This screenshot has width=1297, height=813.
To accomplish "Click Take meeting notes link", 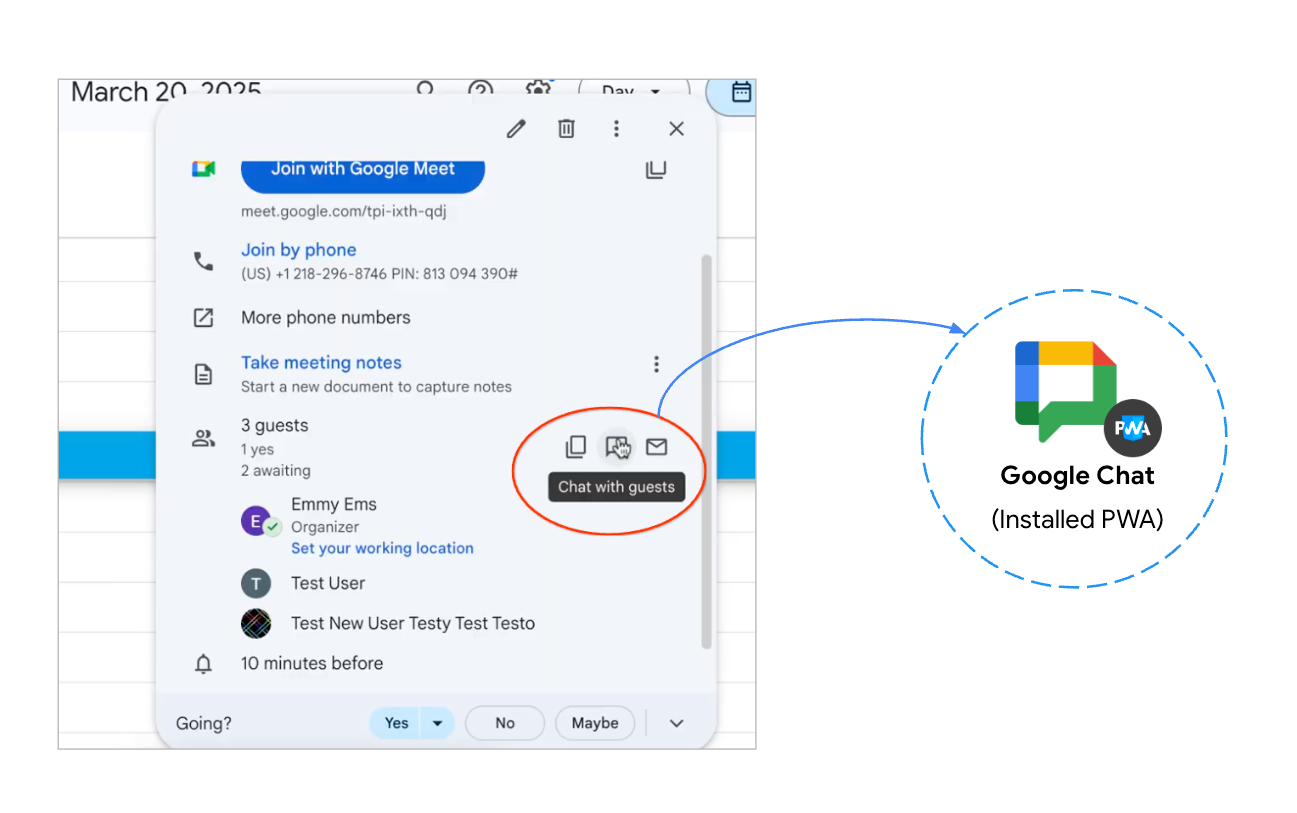I will click(x=321, y=363).
